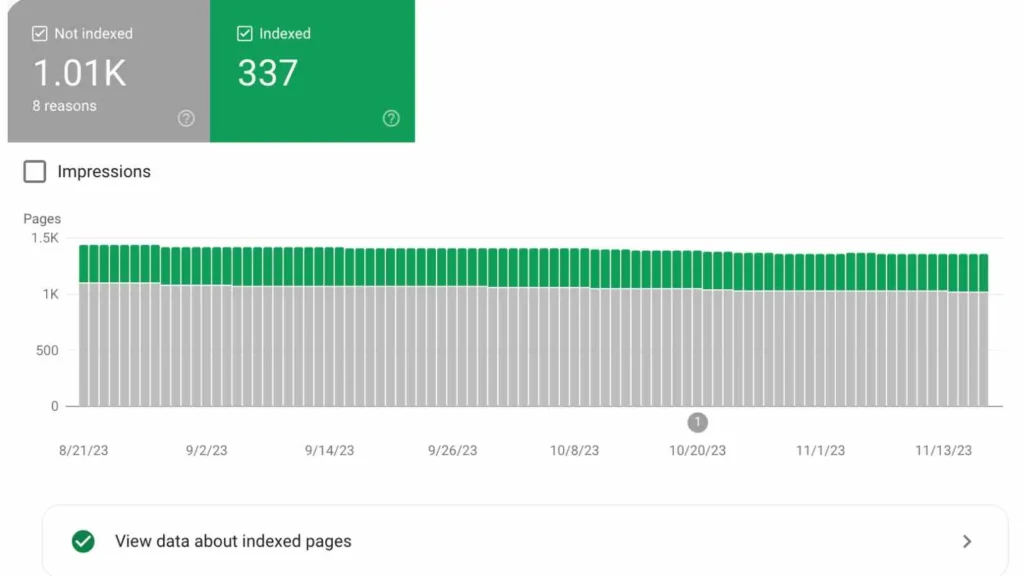Click the 8 reasons text

[64, 106]
